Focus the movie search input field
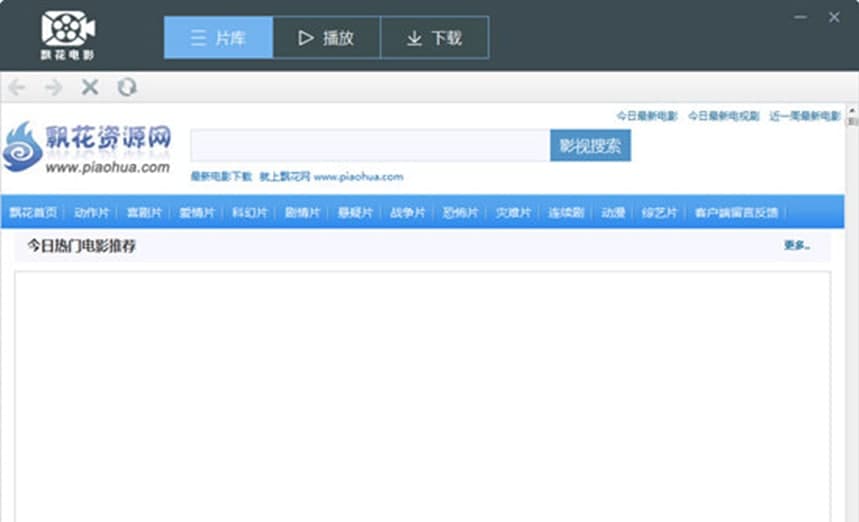 point(370,146)
